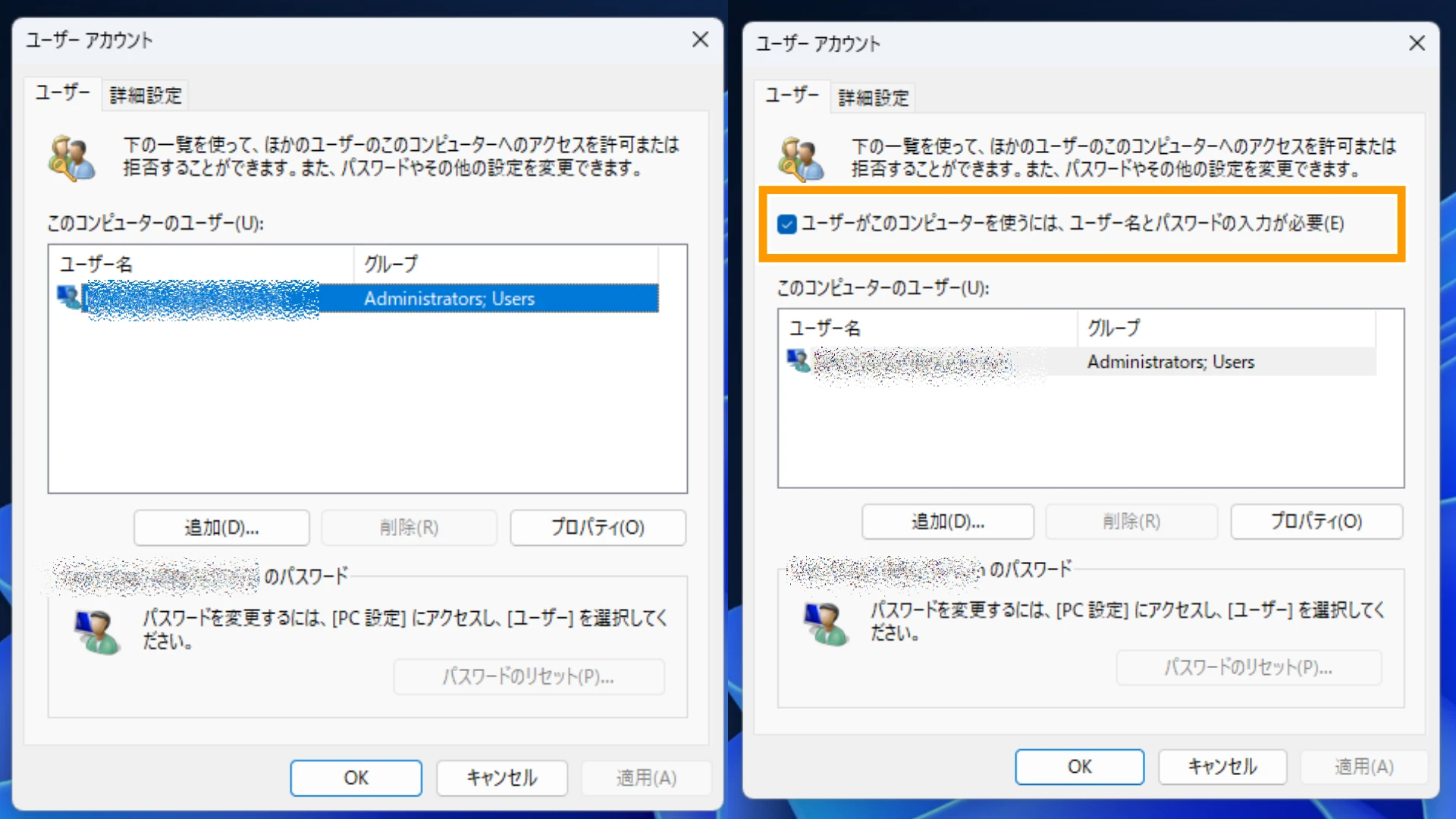Viewport: 1456px width, 819px height.
Task: Select Administrators; Users row in right list
Action: pyautogui.click(x=1170, y=362)
